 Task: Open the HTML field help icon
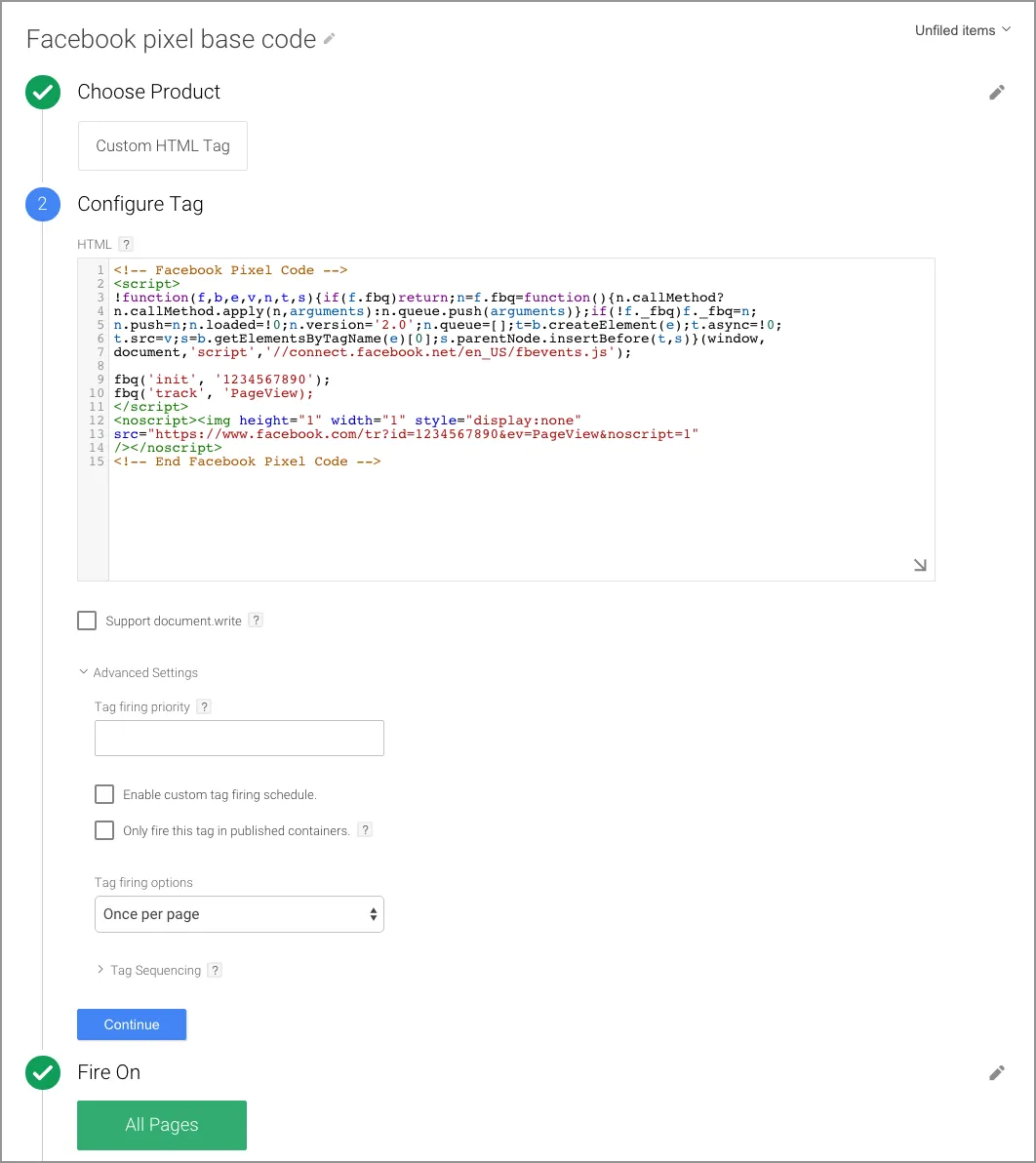pyautogui.click(x=126, y=244)
